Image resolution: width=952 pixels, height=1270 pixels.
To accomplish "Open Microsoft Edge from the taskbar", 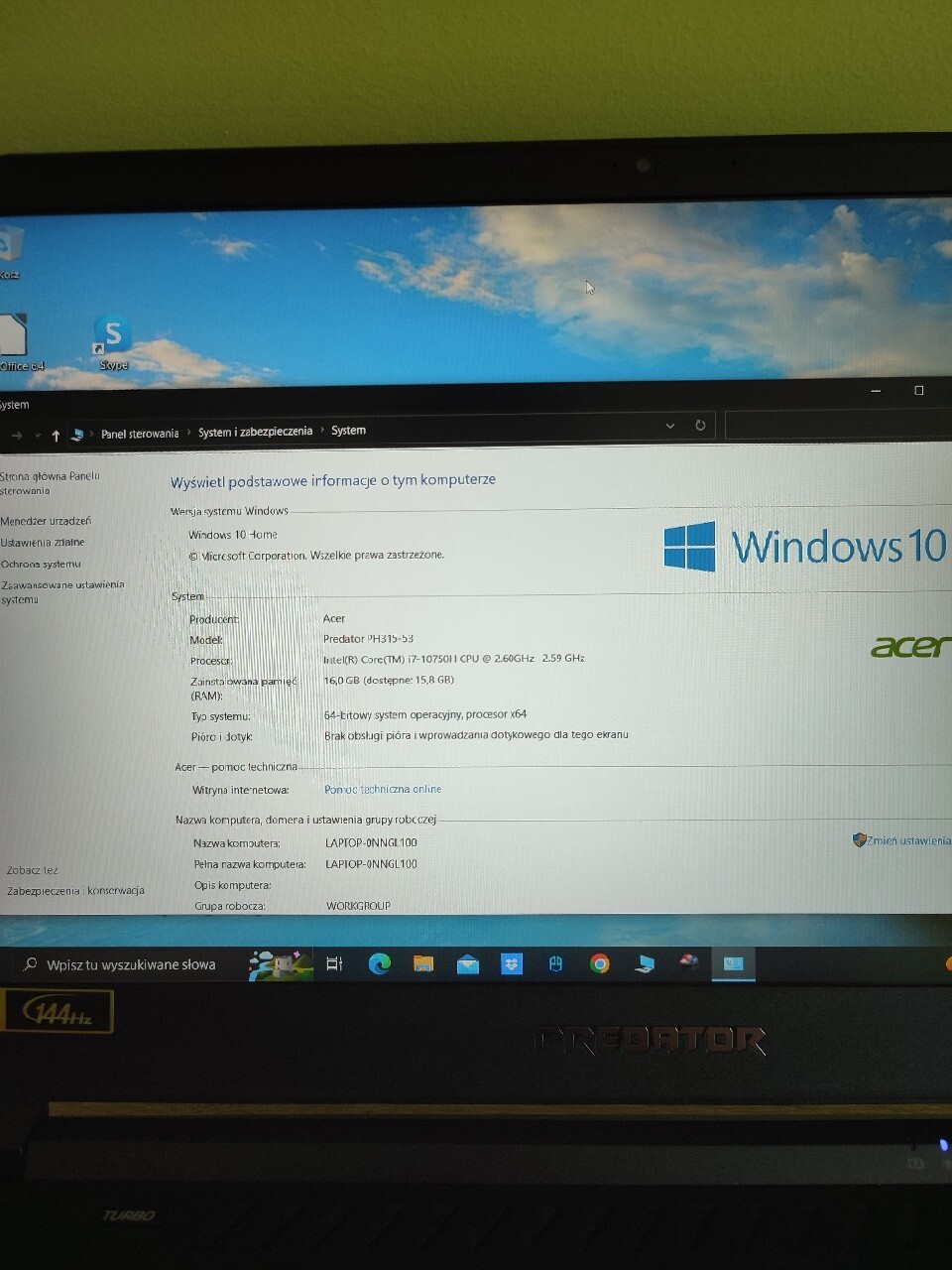I will coord(379,963).
